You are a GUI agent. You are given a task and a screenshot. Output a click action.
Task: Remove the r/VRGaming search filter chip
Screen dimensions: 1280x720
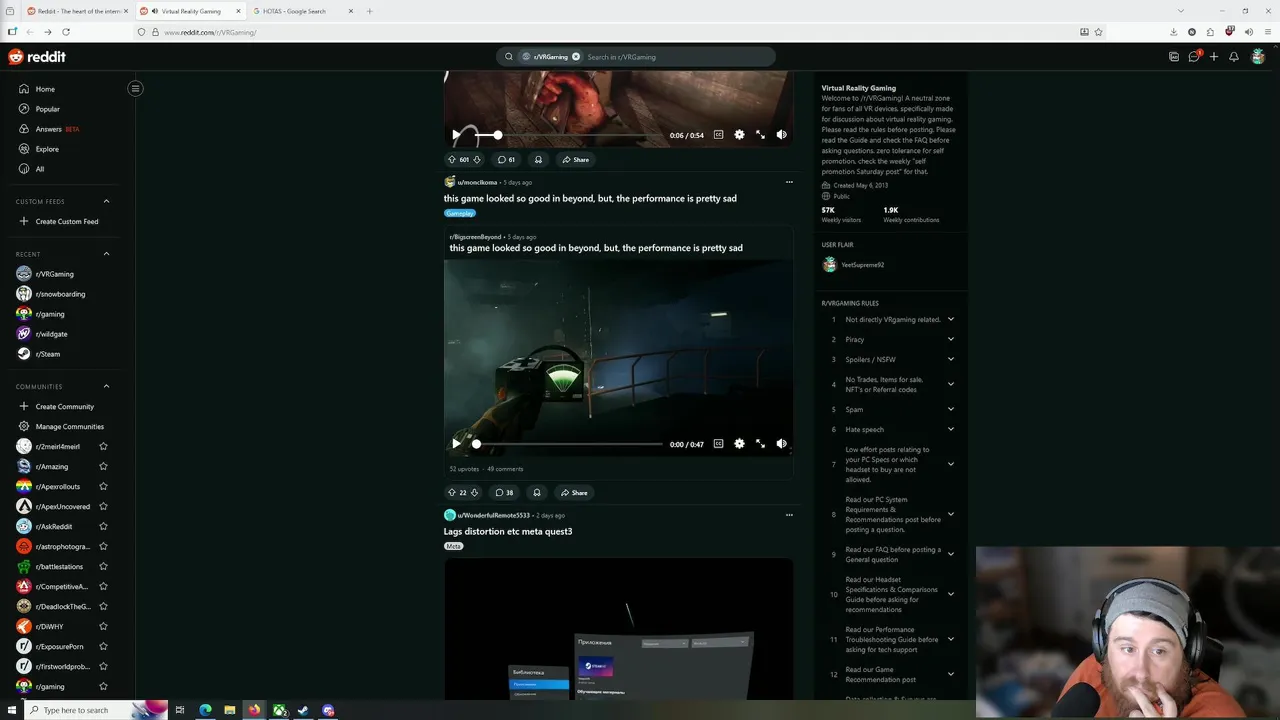[576, 57]
